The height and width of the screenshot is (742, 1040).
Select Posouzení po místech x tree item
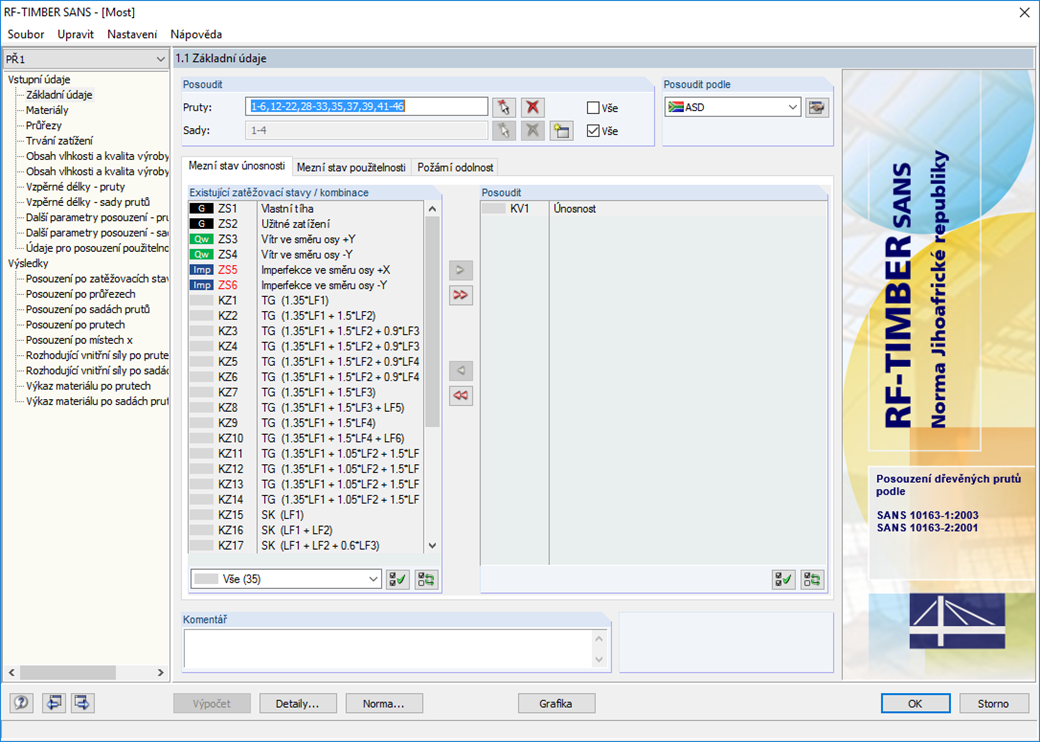point(79,340)
